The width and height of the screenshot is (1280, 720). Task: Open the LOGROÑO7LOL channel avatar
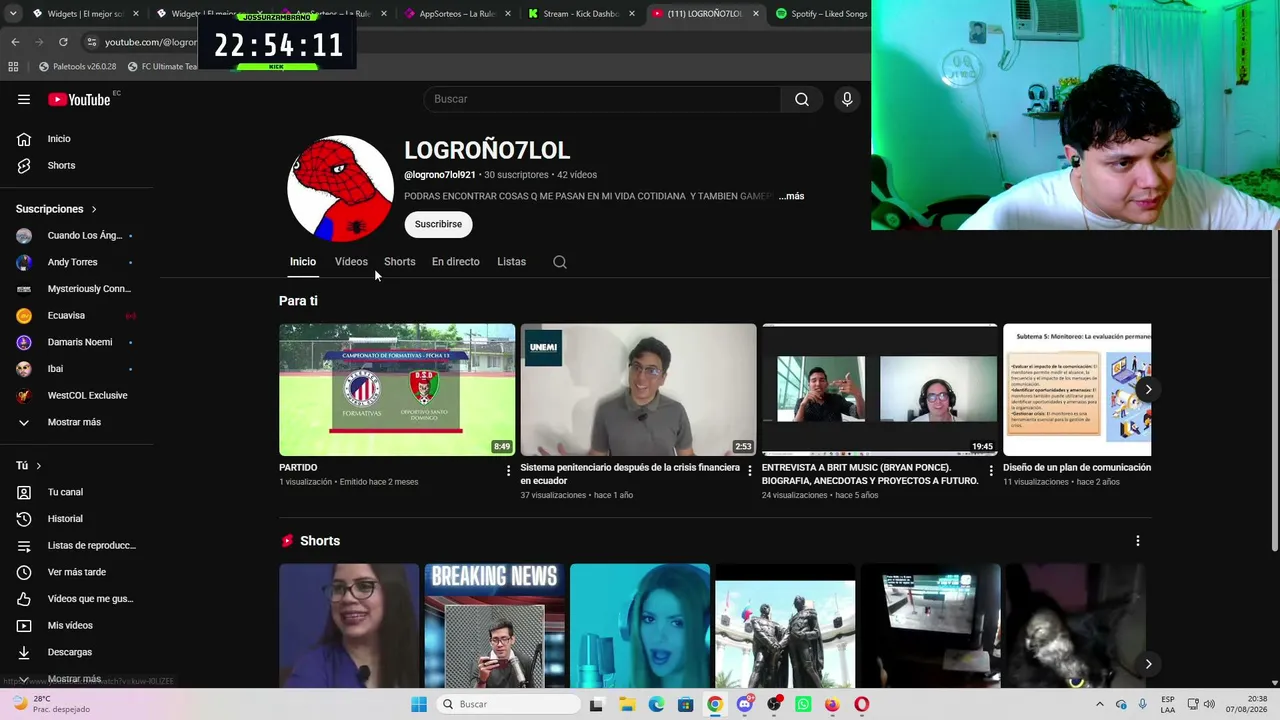(340, 188)
